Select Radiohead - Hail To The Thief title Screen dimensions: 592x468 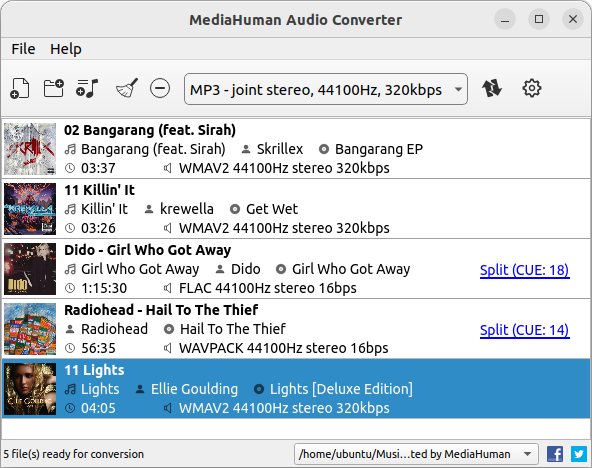(161, 310)
